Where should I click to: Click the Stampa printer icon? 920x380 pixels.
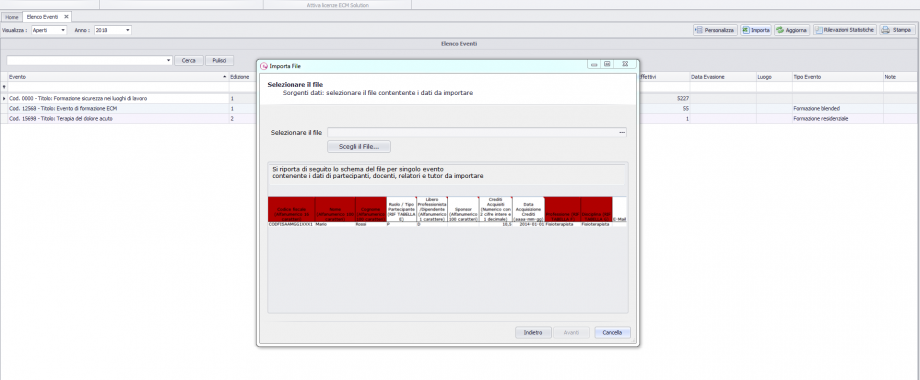(x=885, y=30)
